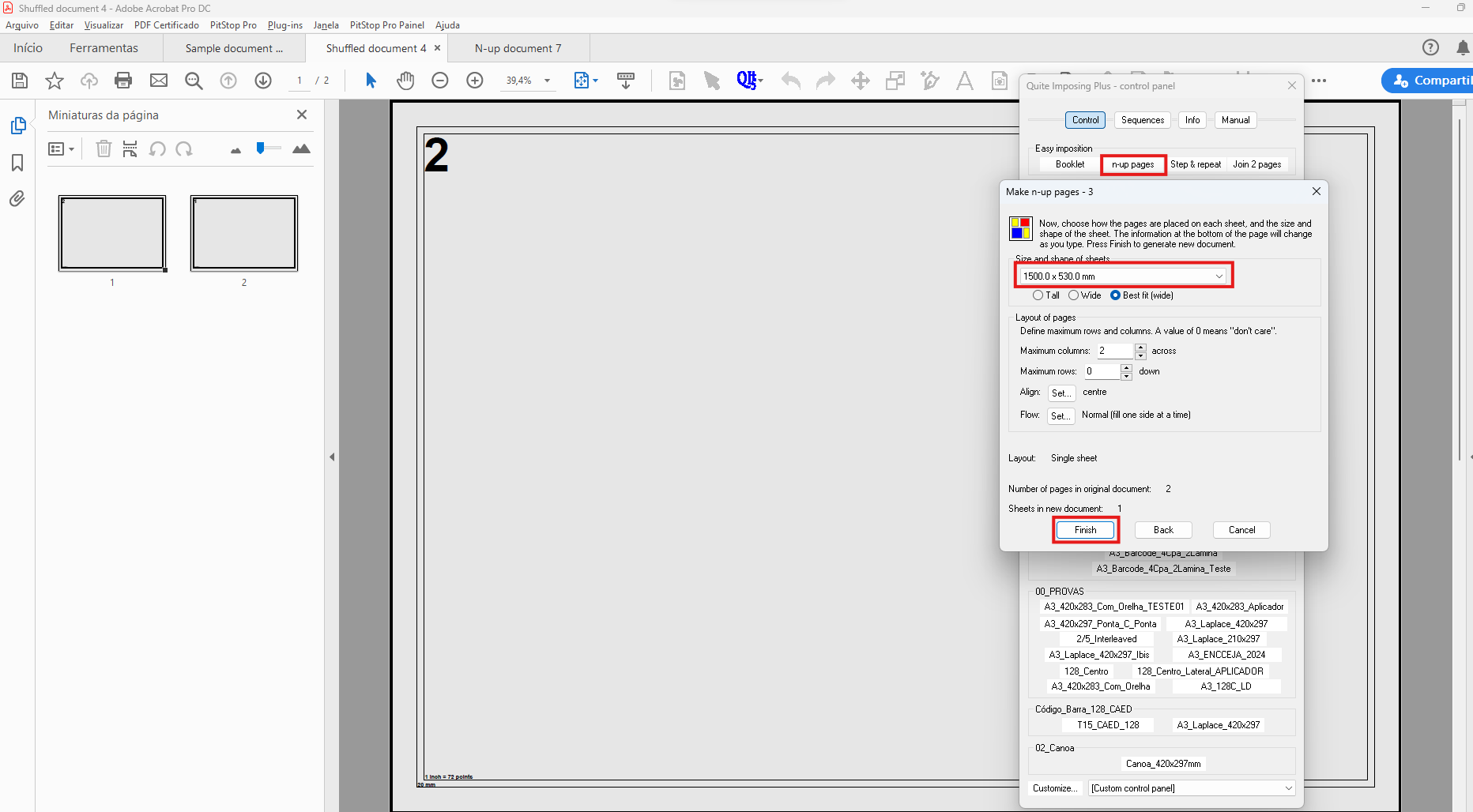Select the Best fit (wide) radio button
This screenshot has height=812, width=1473.
[1115, 295]
